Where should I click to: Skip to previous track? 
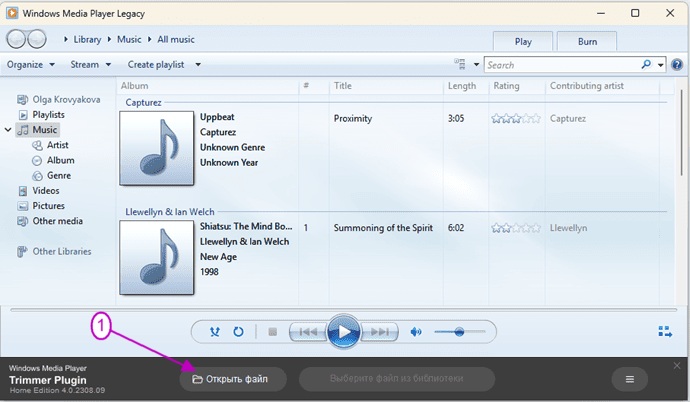click(x=308, y=332)
